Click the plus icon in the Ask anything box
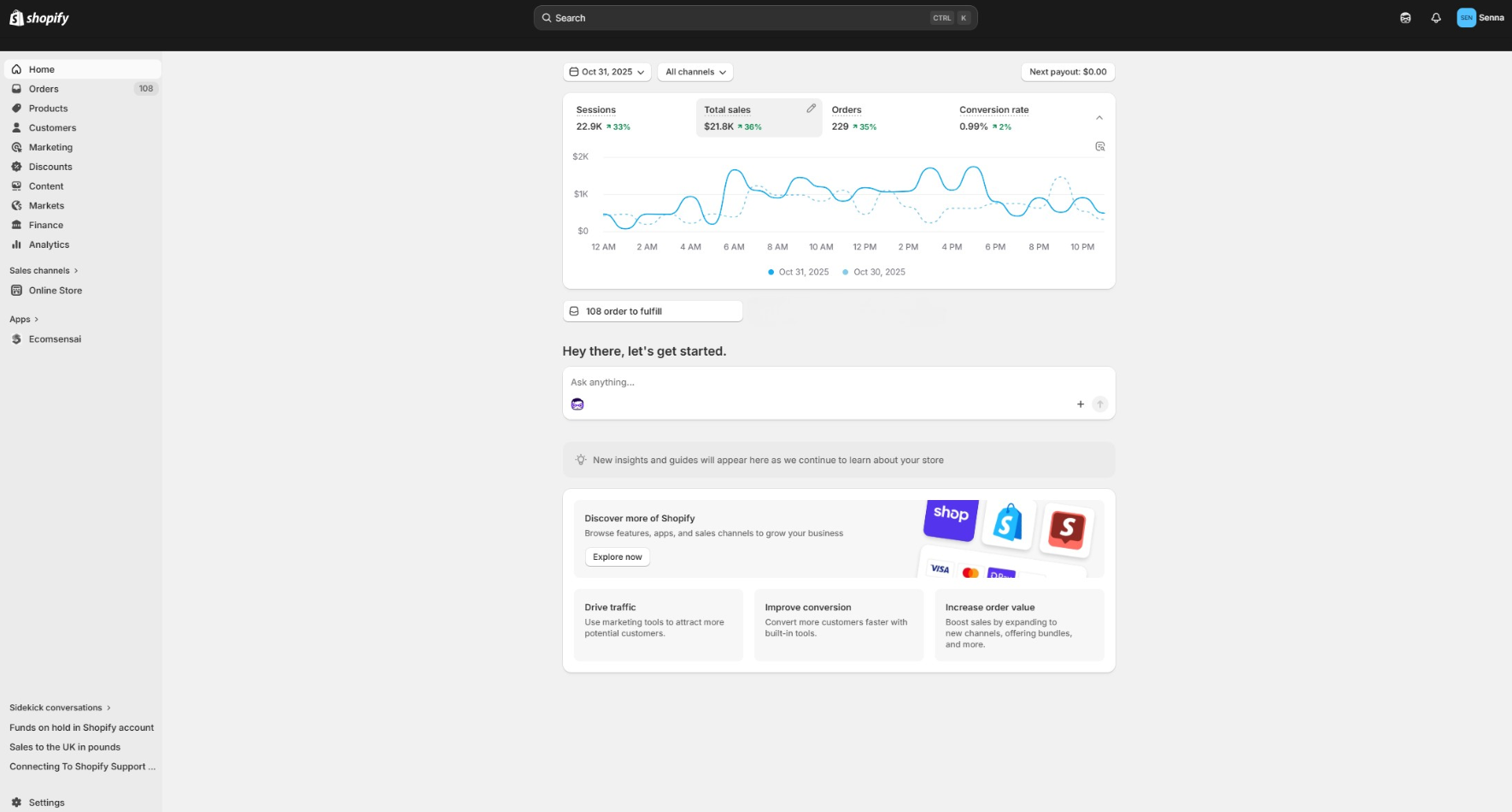Screen dimensions: 1512x812 pos(1080,404)
